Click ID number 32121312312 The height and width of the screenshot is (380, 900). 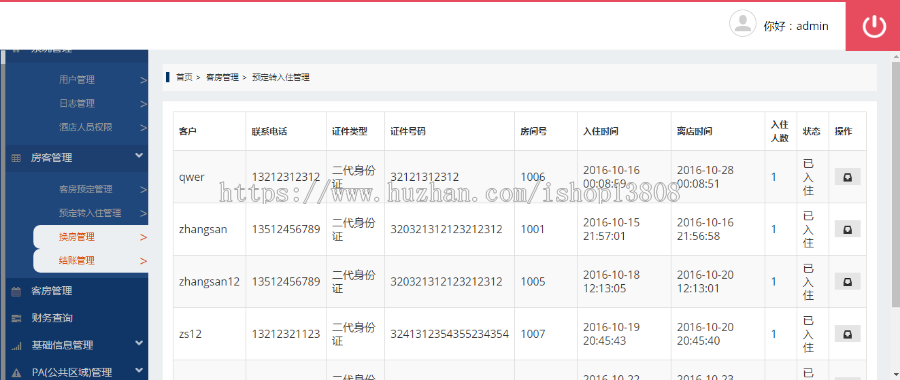tap(425, 177)
